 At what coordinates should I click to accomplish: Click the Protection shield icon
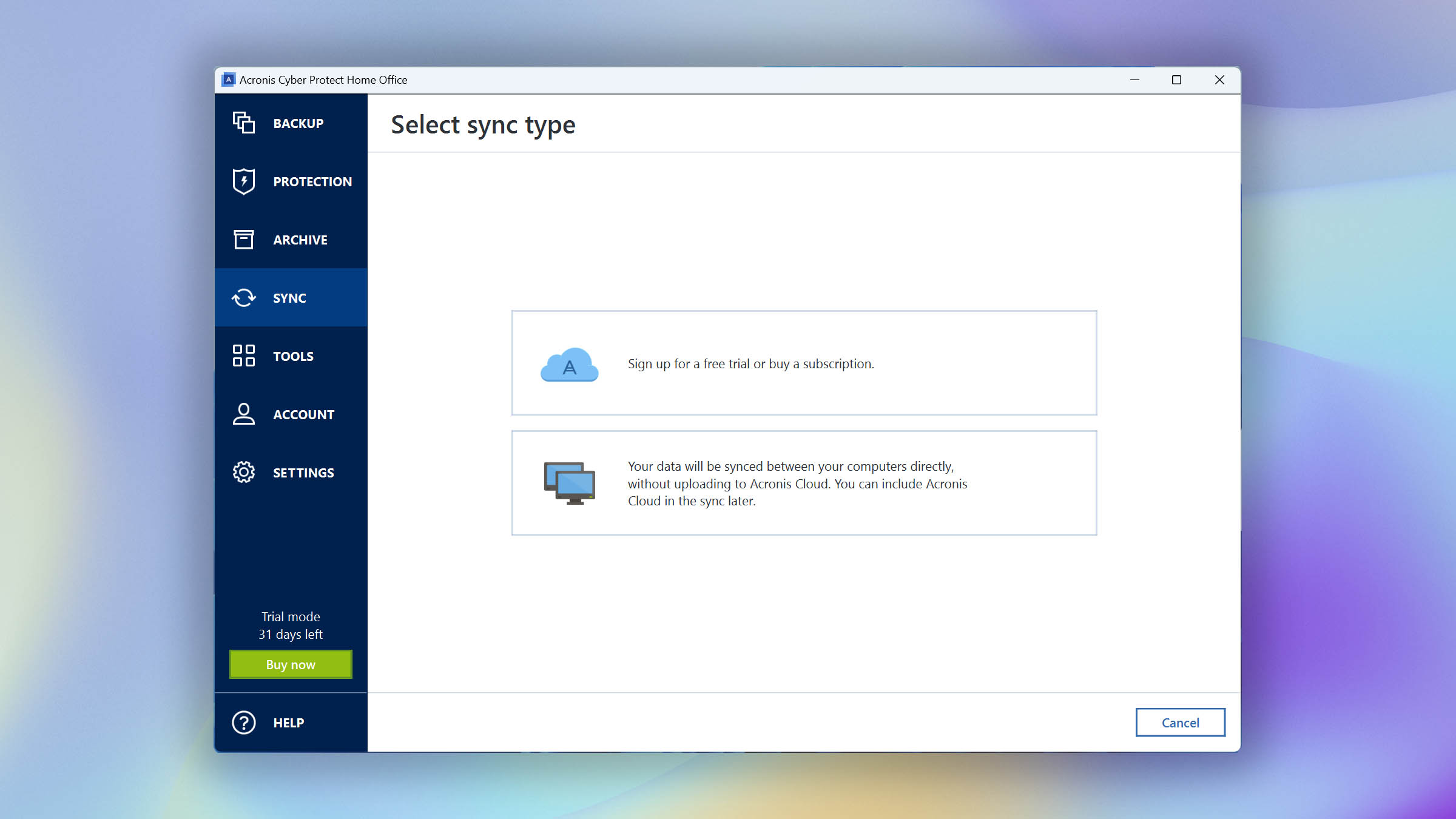(244, 181)
